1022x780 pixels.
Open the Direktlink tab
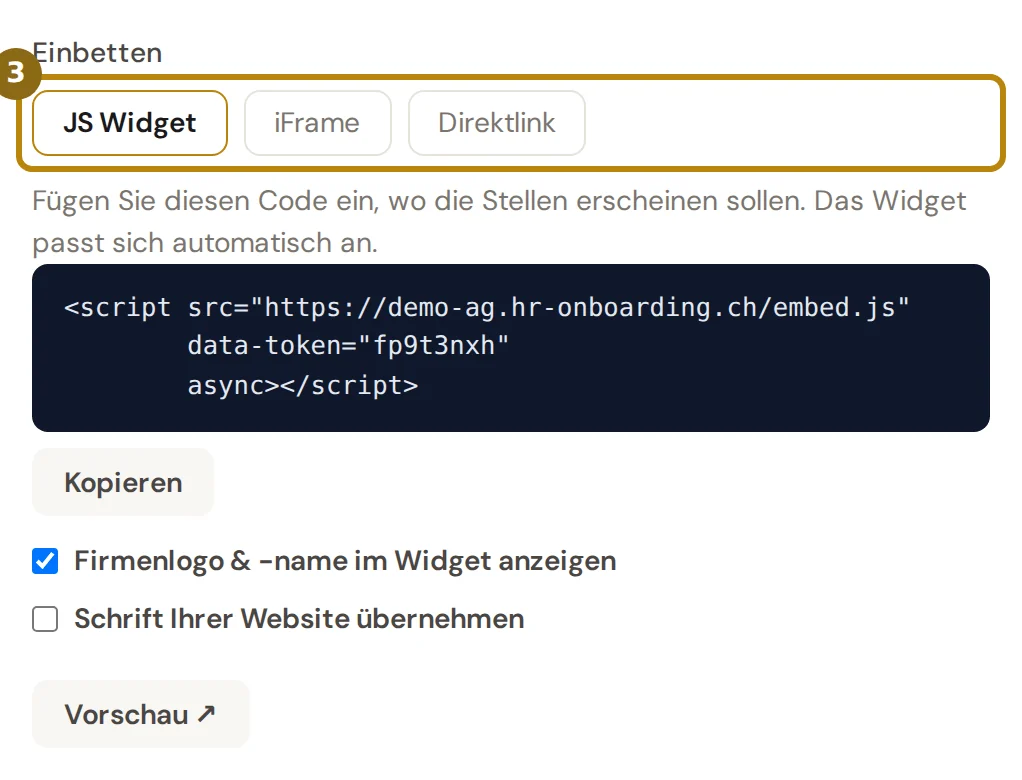[x=497, y=123]
